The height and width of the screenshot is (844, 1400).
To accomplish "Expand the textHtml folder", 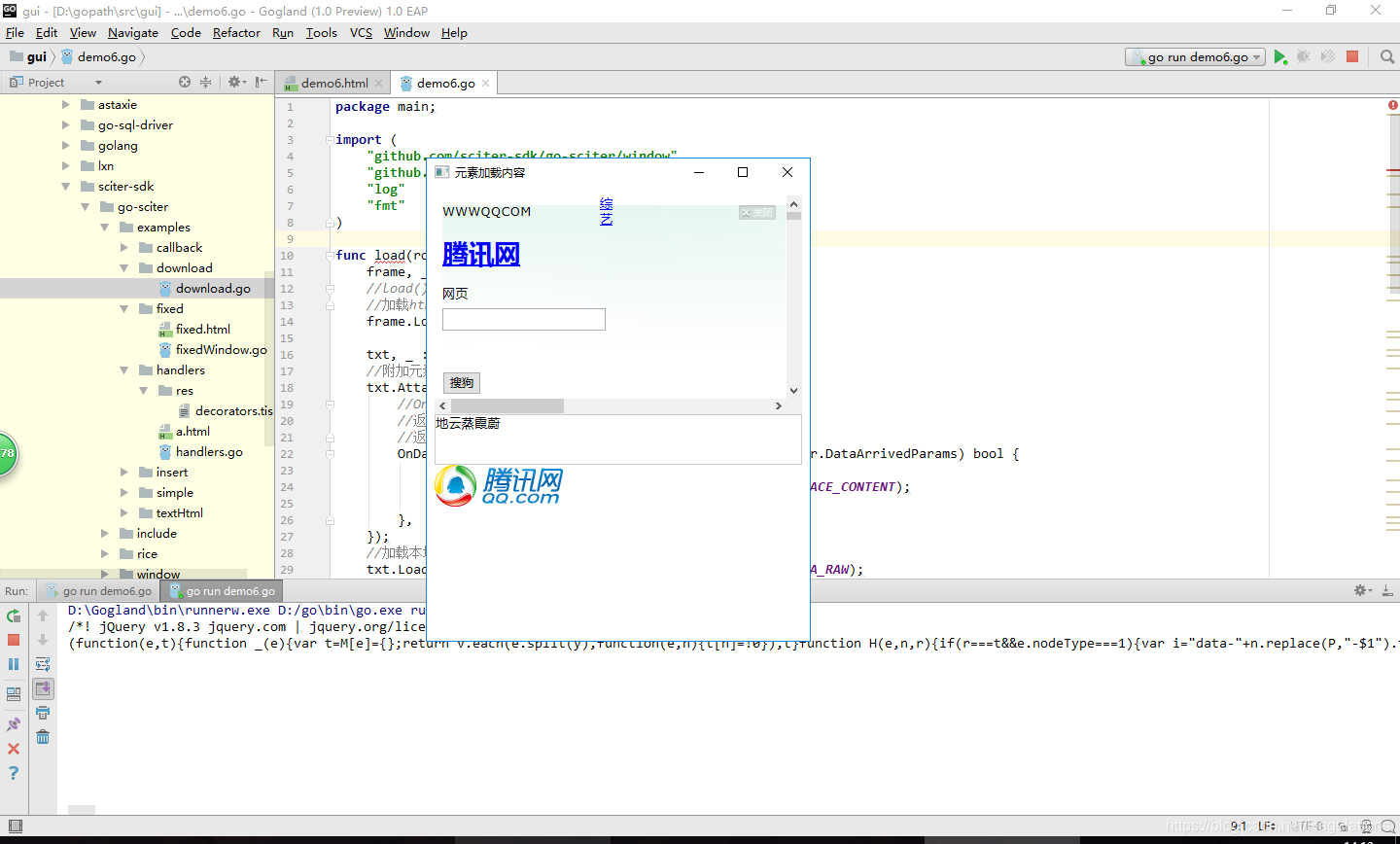I will click(x=124, y=513).
